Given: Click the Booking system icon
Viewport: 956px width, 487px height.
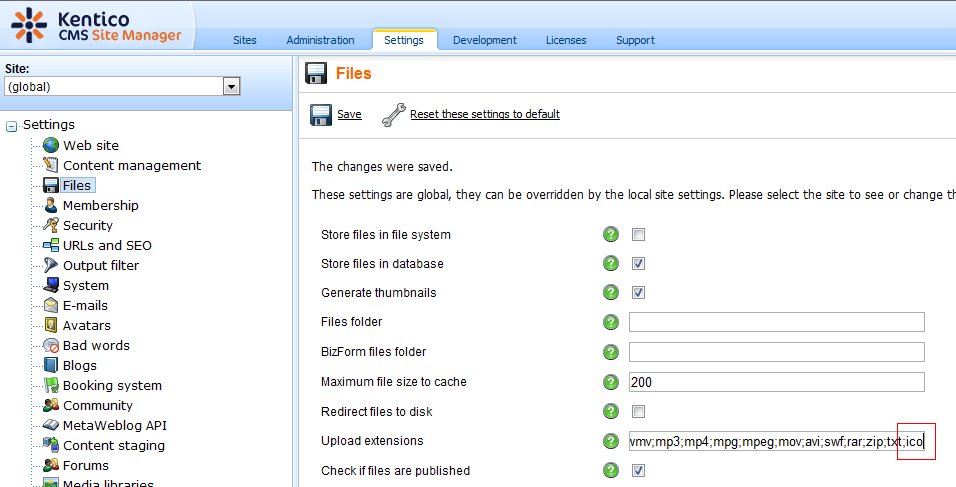Looking at the screenshot, I should point(51,385).
